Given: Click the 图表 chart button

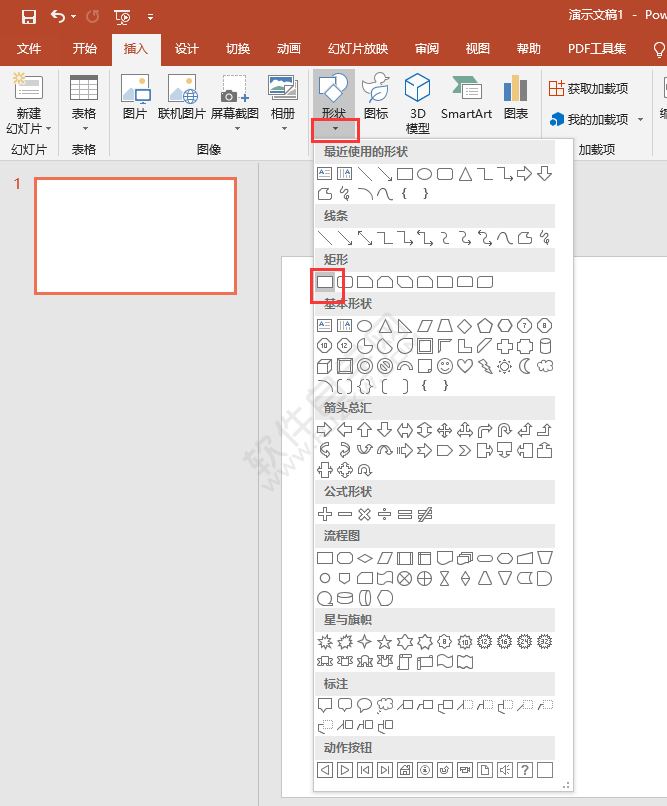Looking at the screenshot, I should click(x=516, y=97).
